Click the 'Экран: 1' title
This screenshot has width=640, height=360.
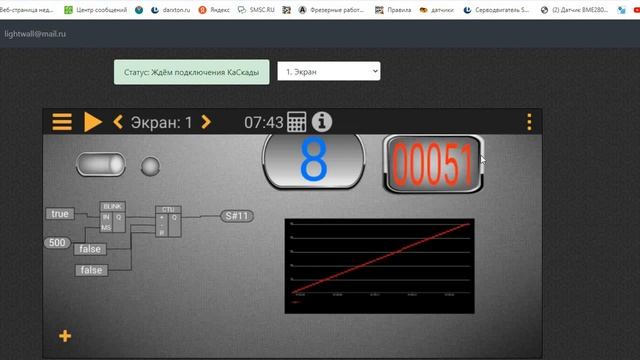tap(161, 122)
